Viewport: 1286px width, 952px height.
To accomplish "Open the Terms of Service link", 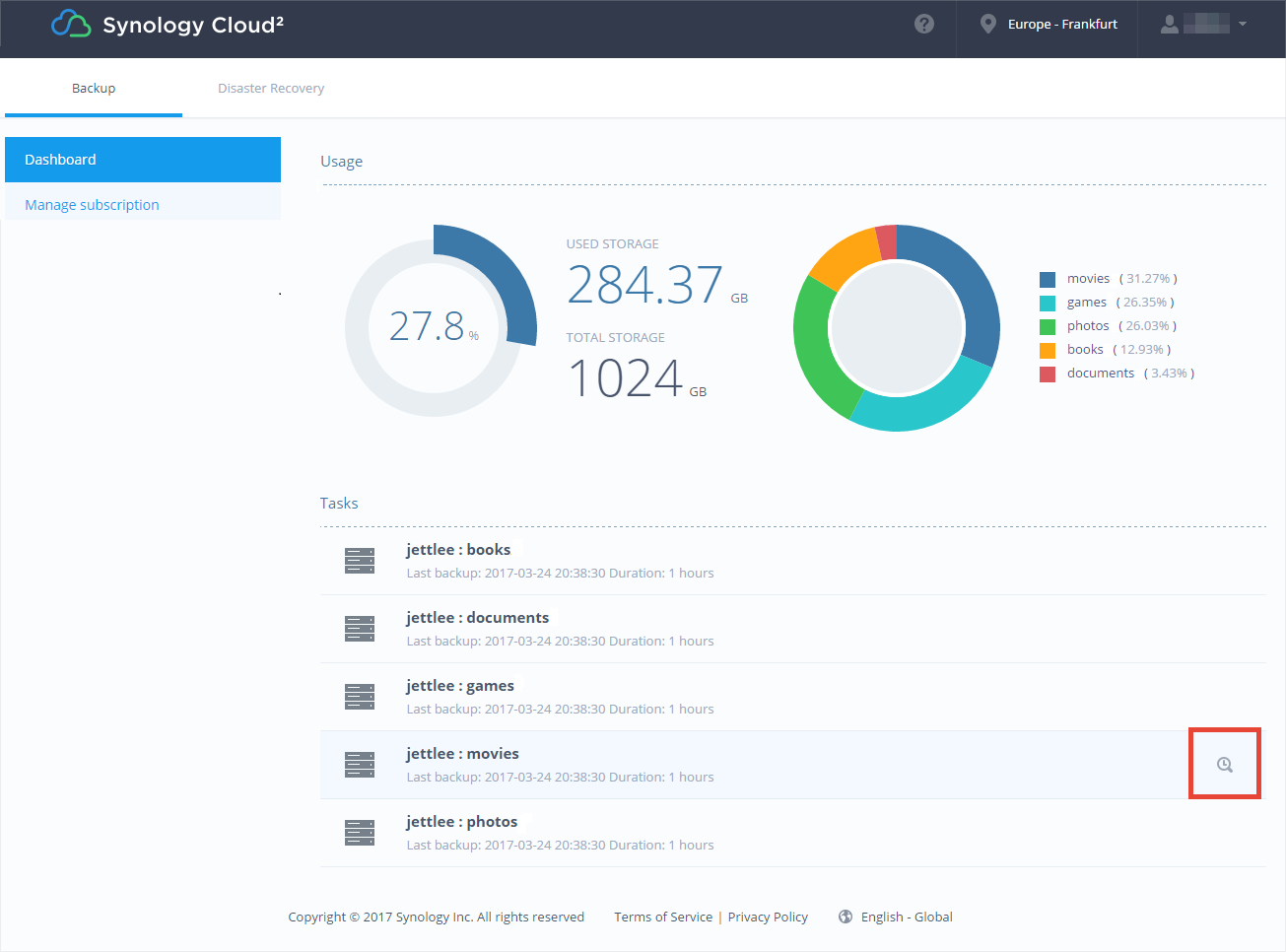I will (663, 917).
